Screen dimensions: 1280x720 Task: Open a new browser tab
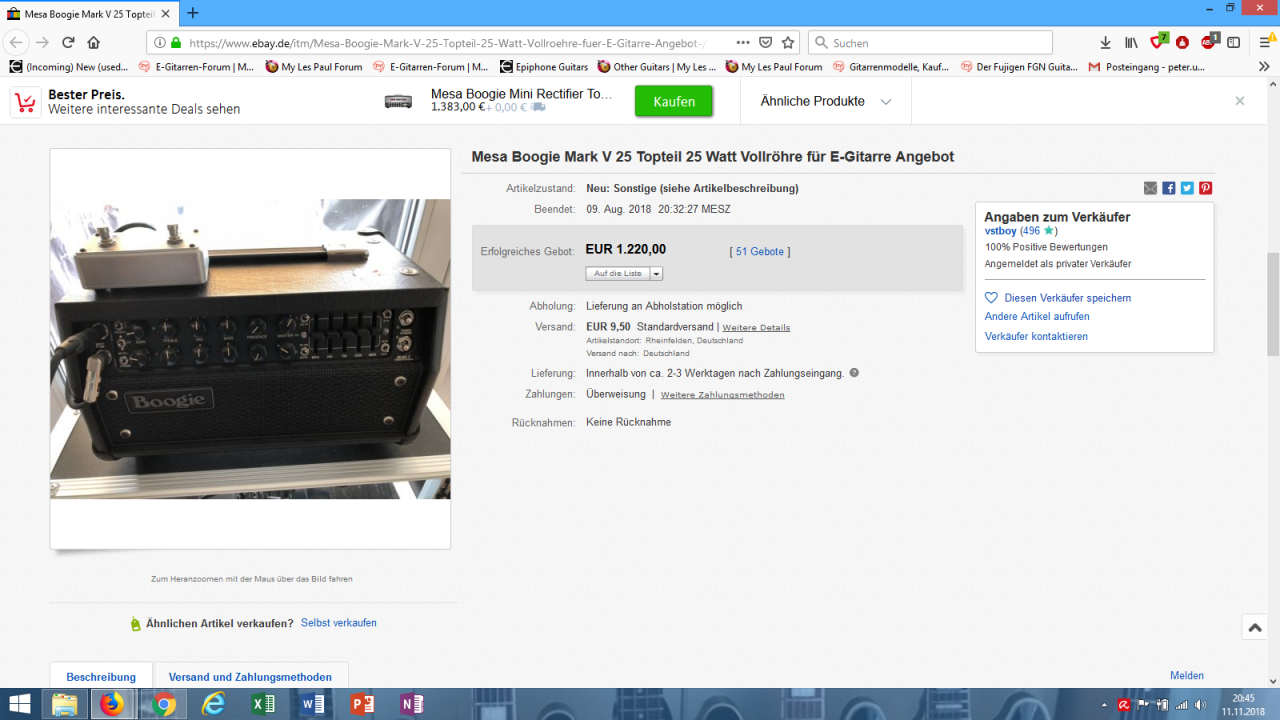coord(193,13)
